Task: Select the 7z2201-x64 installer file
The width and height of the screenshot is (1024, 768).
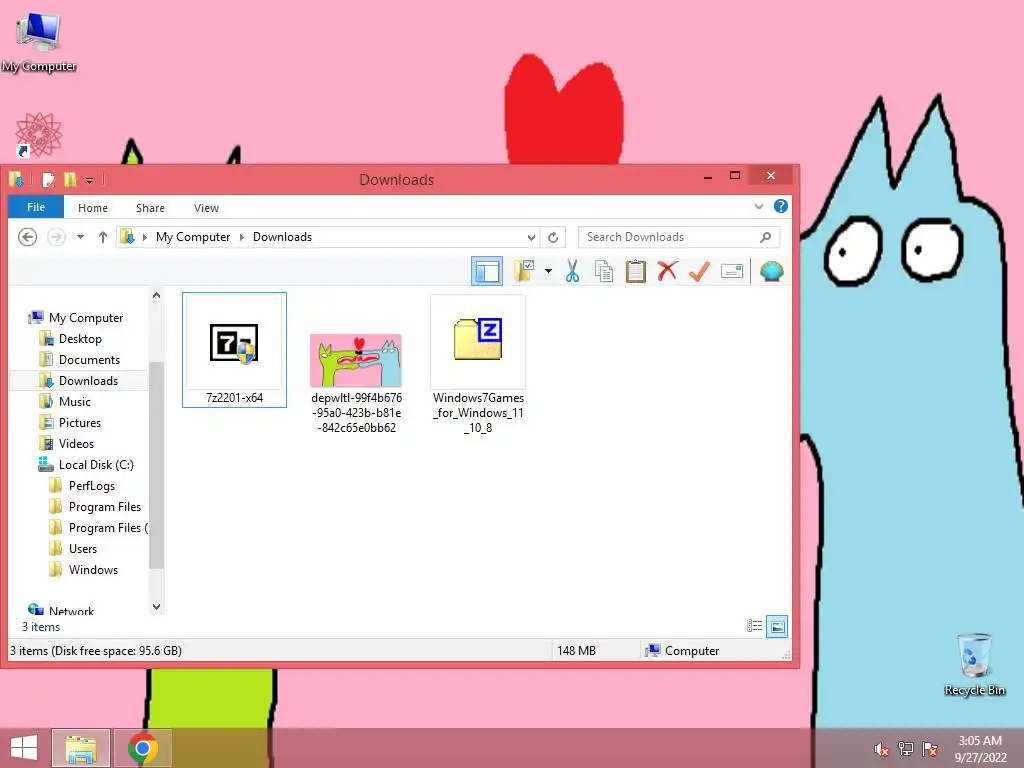Action: tap(234, 350)
